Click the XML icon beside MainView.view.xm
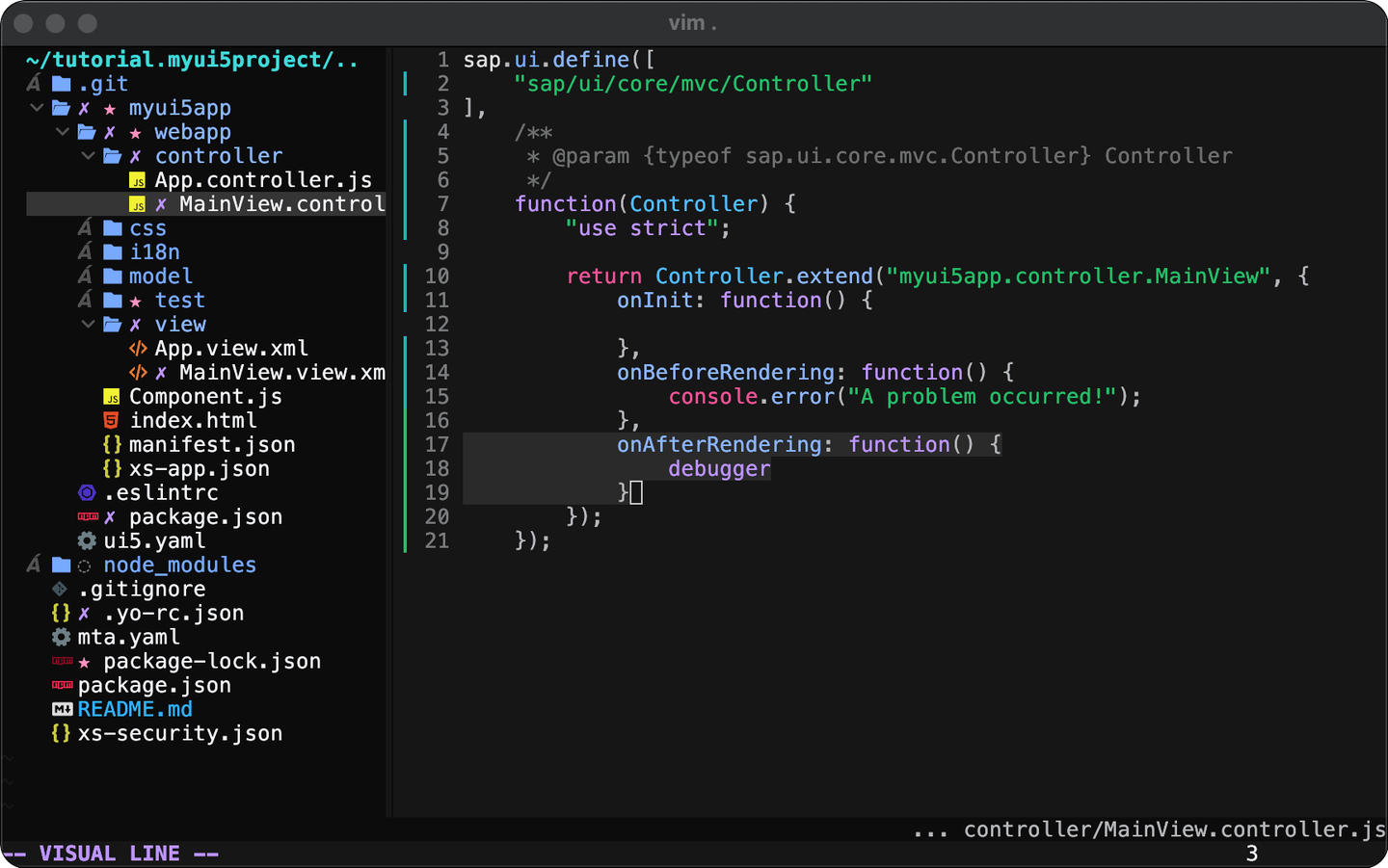The image size is (1388, 868). (138, 373)
